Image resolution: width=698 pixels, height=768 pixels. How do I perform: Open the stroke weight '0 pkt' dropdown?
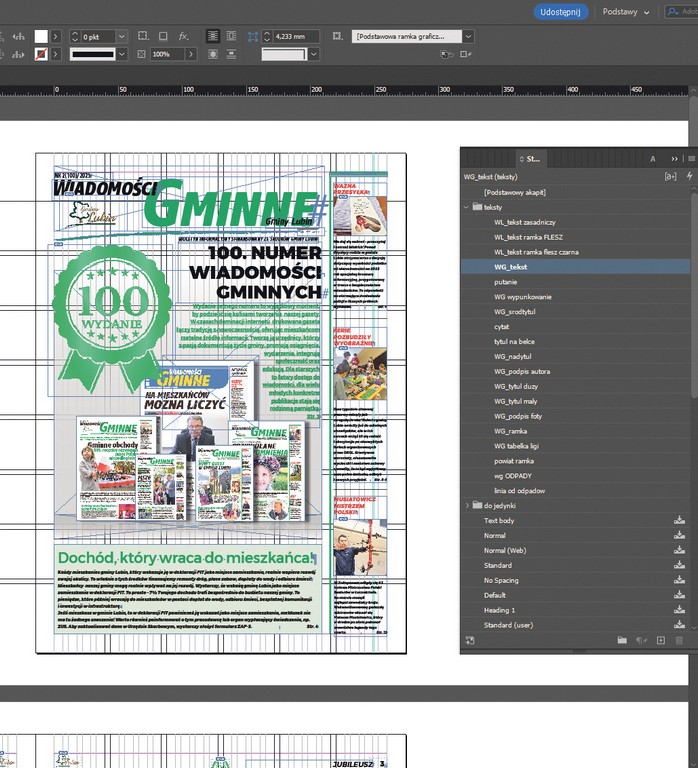[122, 36]
